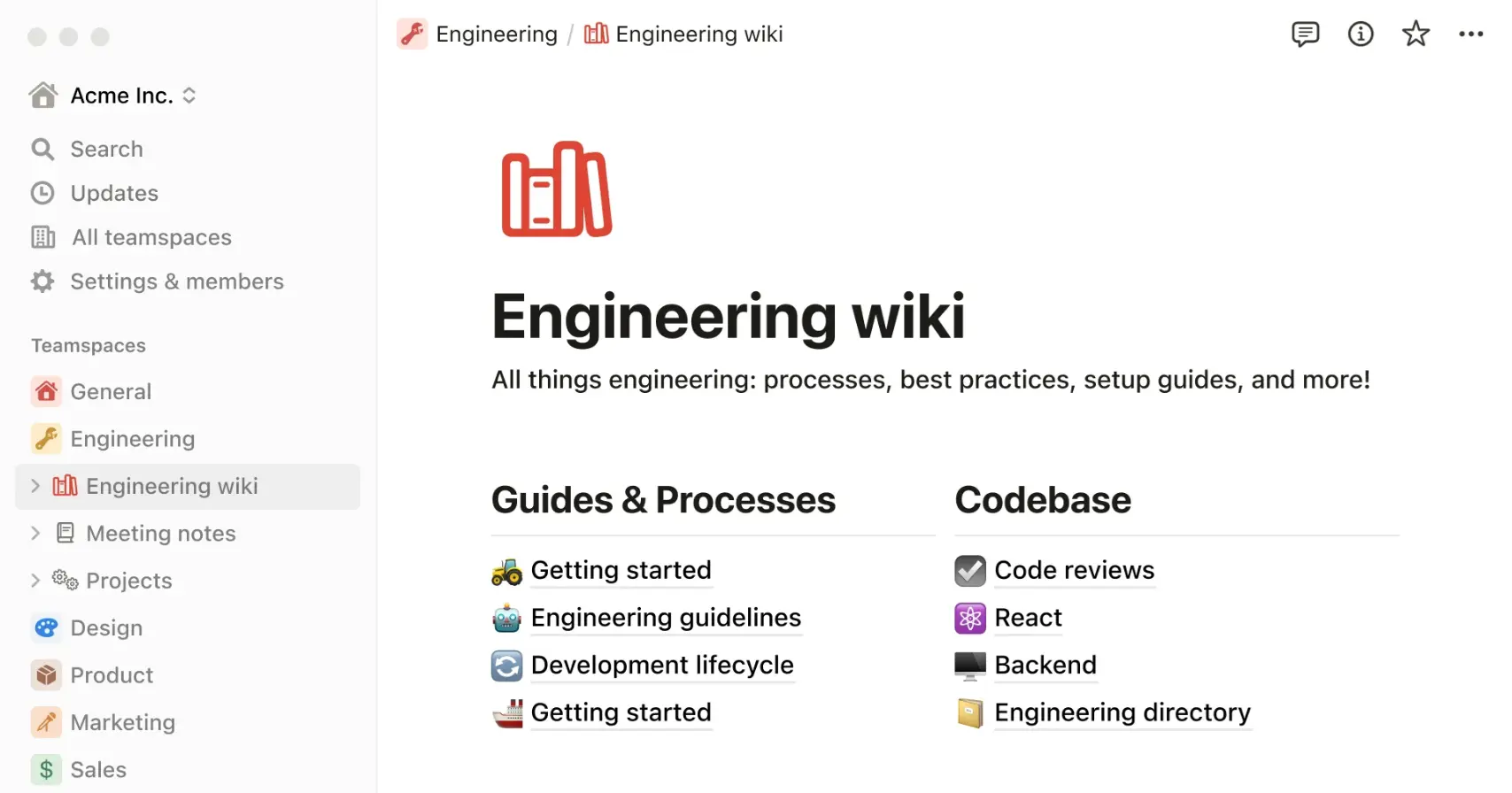Open the Engineering directory page
Screen dimensions: 1512x793
click(1122, 712)
